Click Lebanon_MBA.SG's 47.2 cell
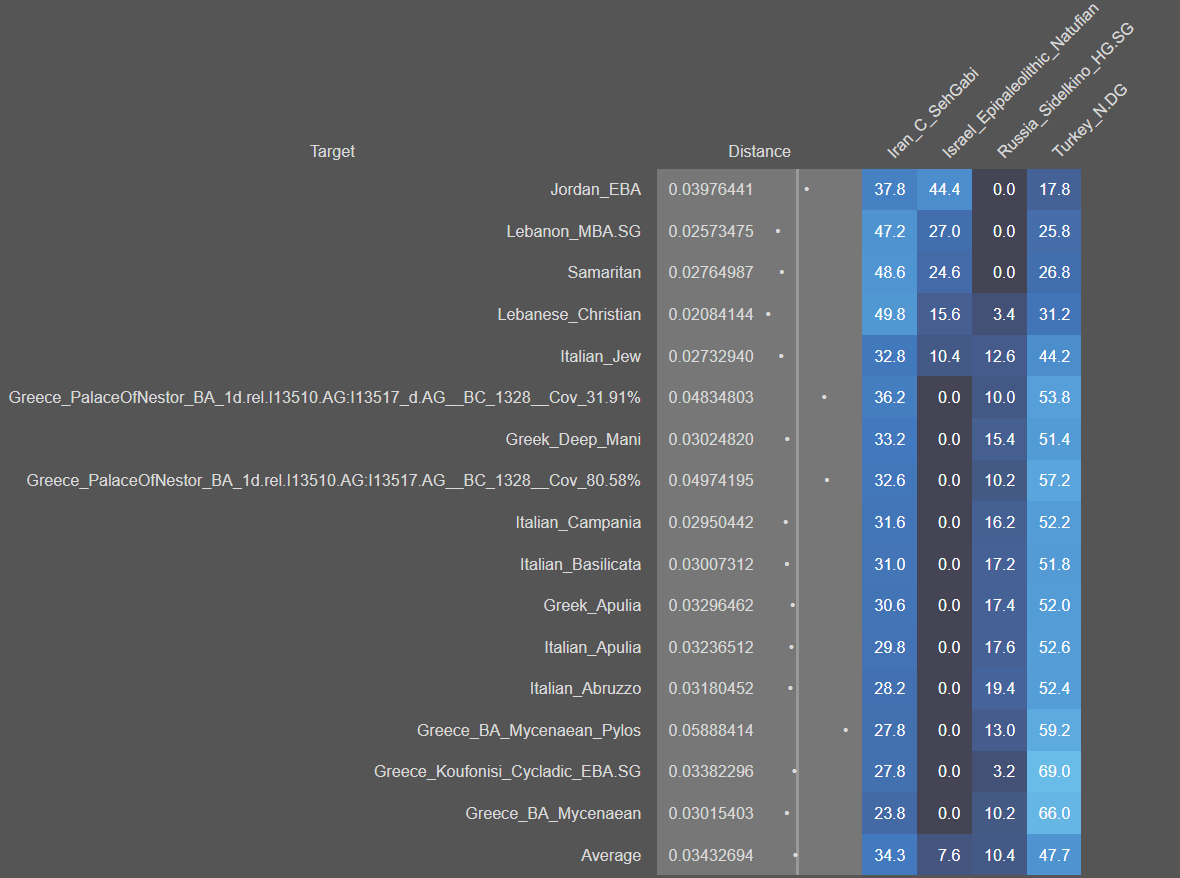 (x=890, y=231)
